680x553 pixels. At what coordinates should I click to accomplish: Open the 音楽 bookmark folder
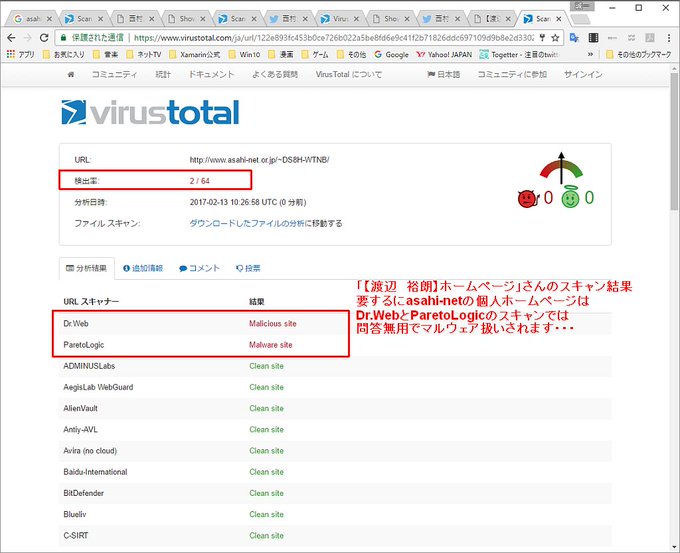click(105, 55)
